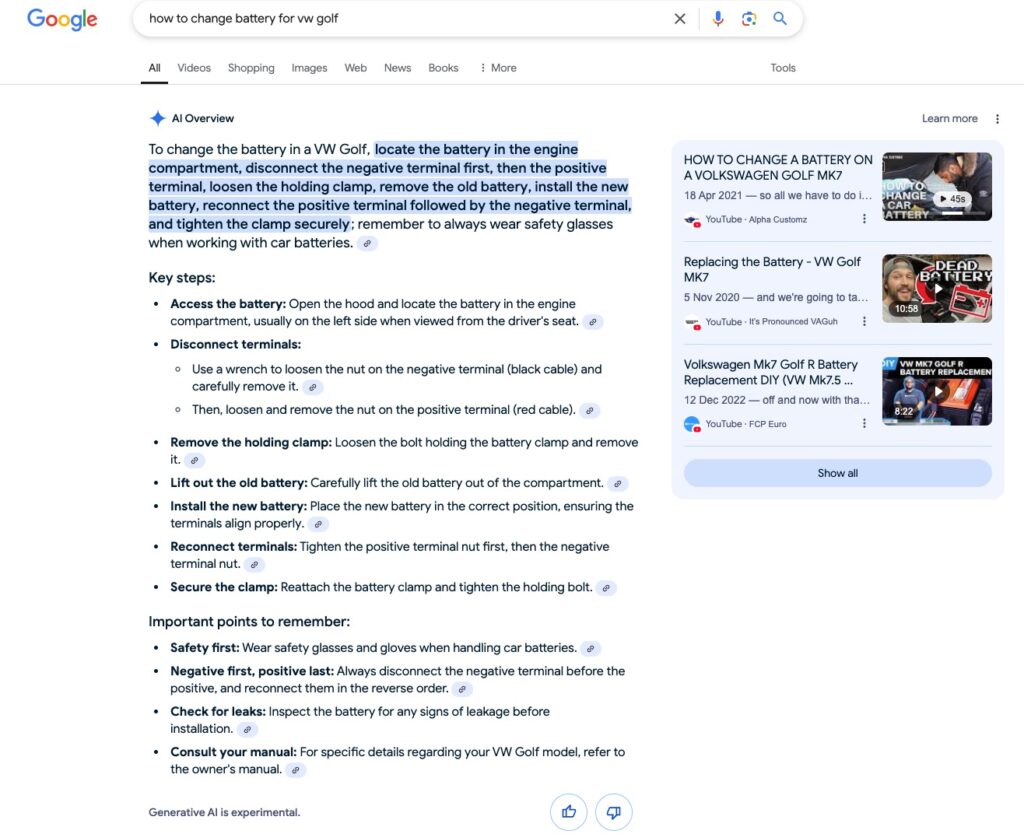Open source link for Safety first
The width and height of the screenshot is (1024, 834).
(590, 649)
